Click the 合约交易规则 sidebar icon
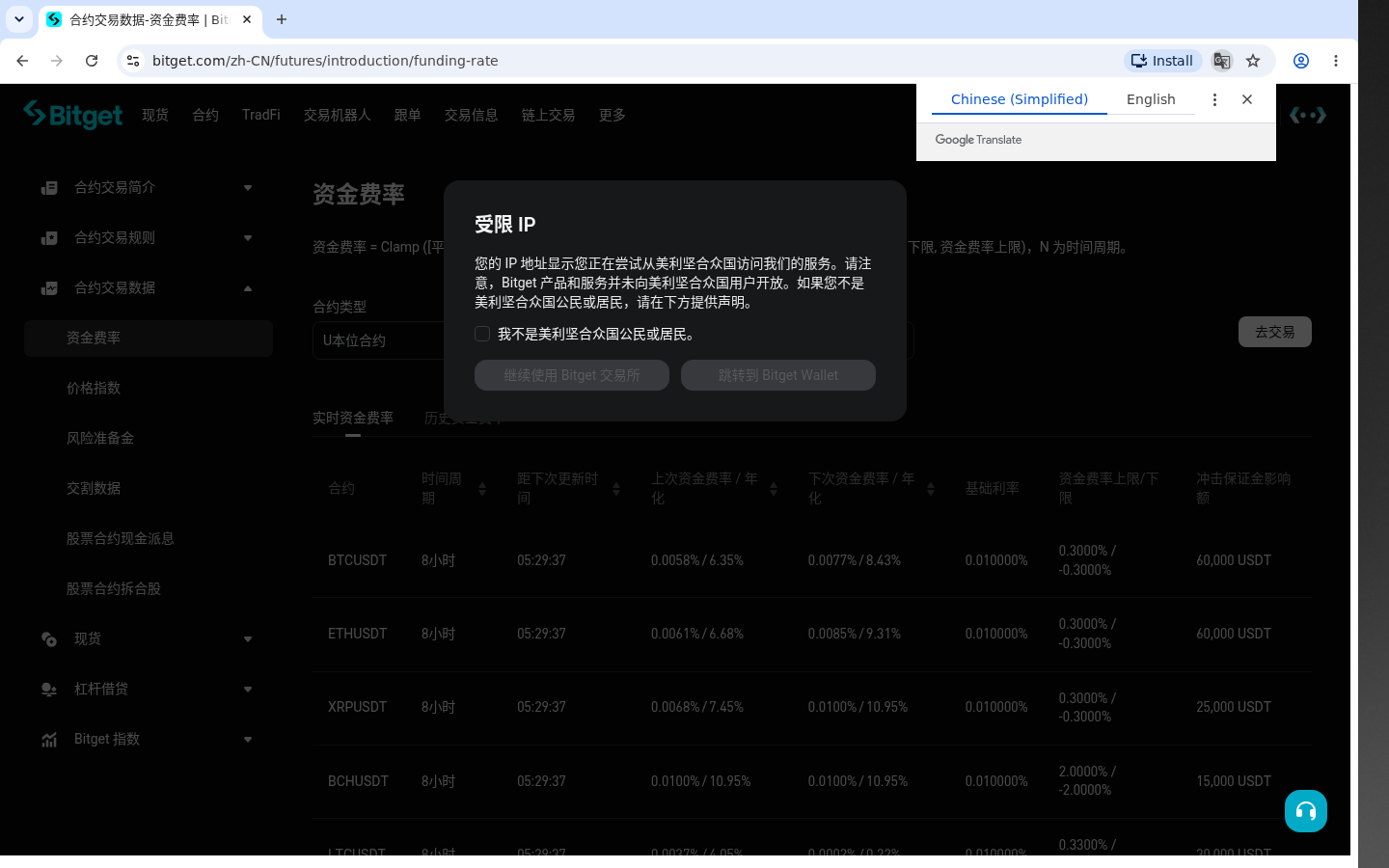1389x868 pixels. pos(49,238)
